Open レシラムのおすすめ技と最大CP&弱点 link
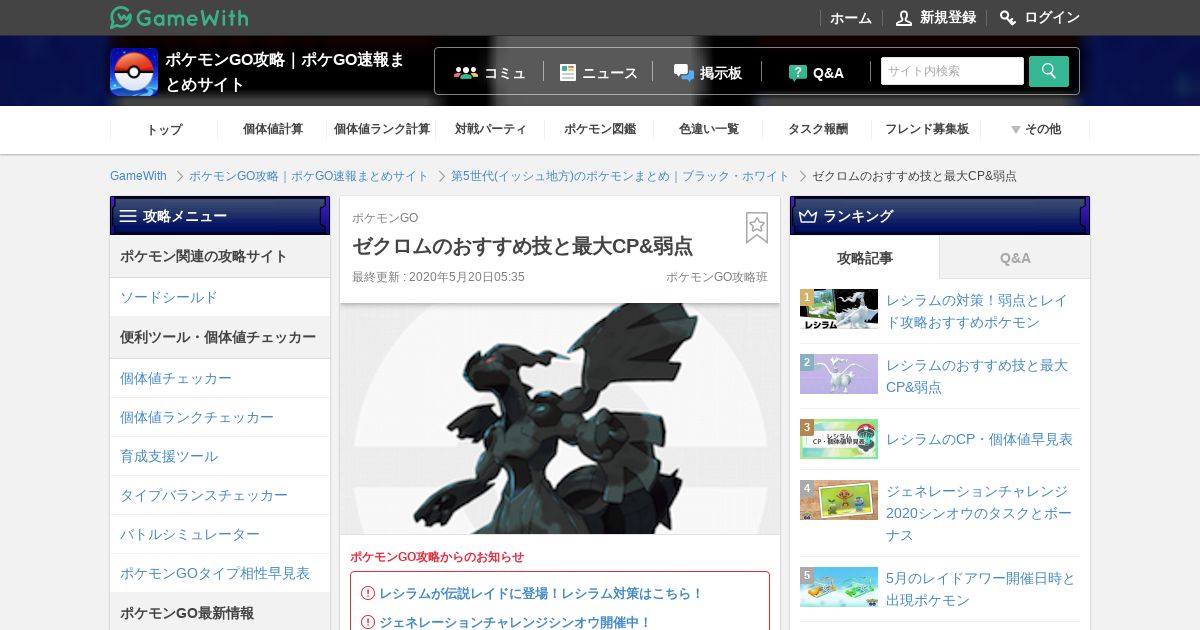Viewport: 1200px width, 630px height. coord(977,376)
